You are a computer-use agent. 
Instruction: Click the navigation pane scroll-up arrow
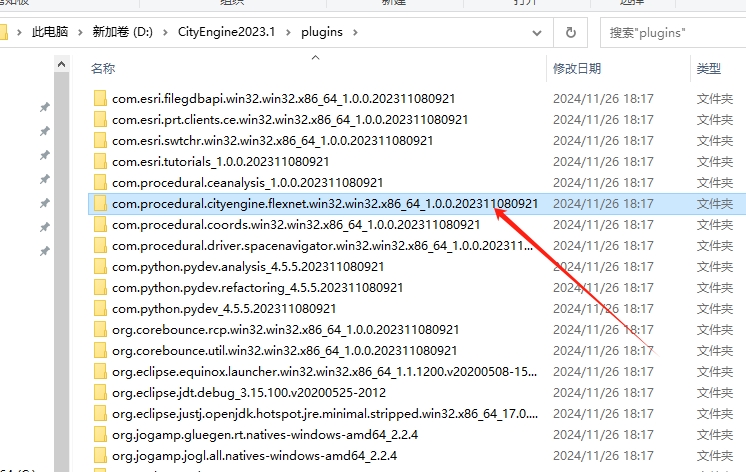[61, 64]
